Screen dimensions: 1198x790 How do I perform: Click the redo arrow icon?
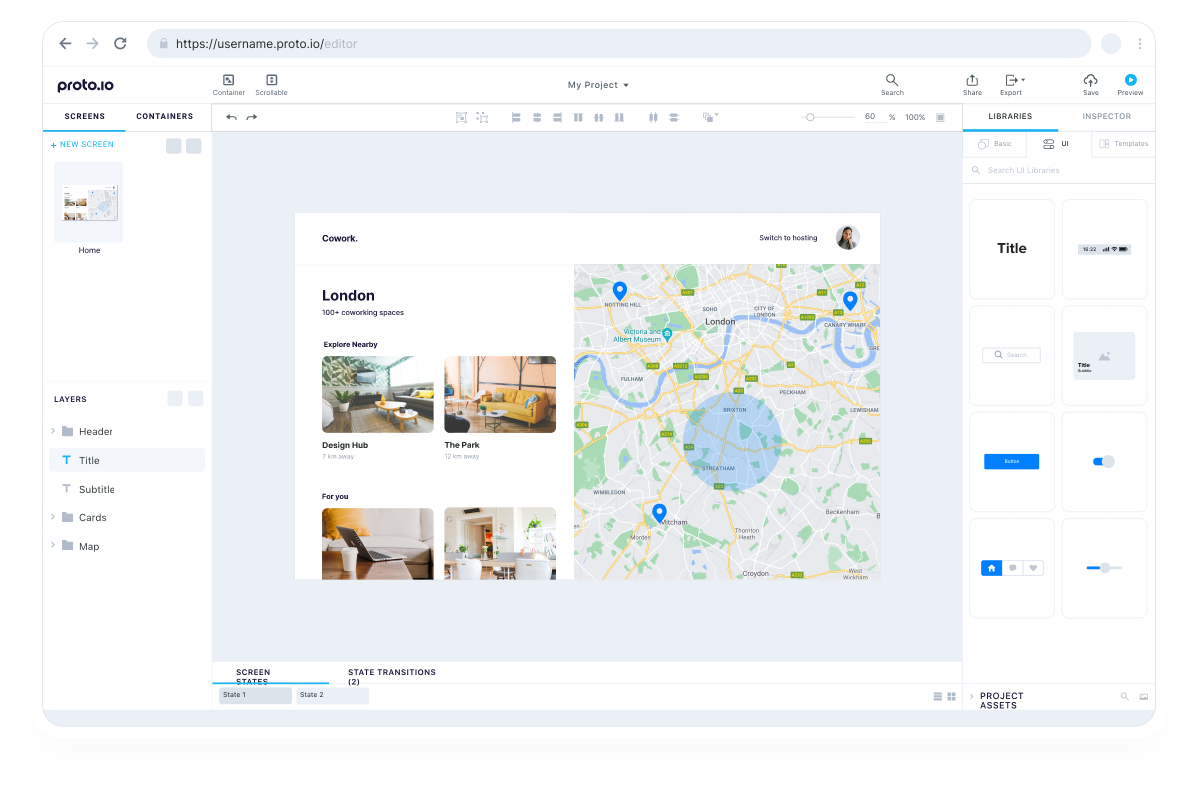(252, 117)
